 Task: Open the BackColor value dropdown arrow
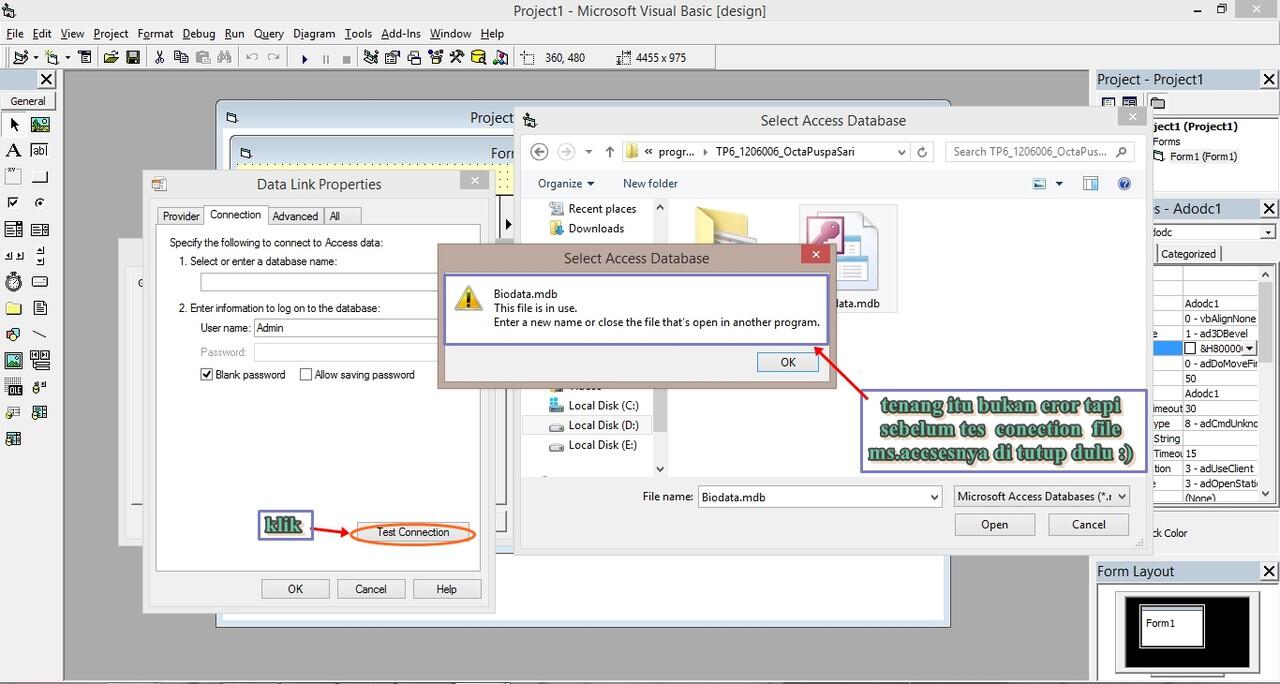1249,348
